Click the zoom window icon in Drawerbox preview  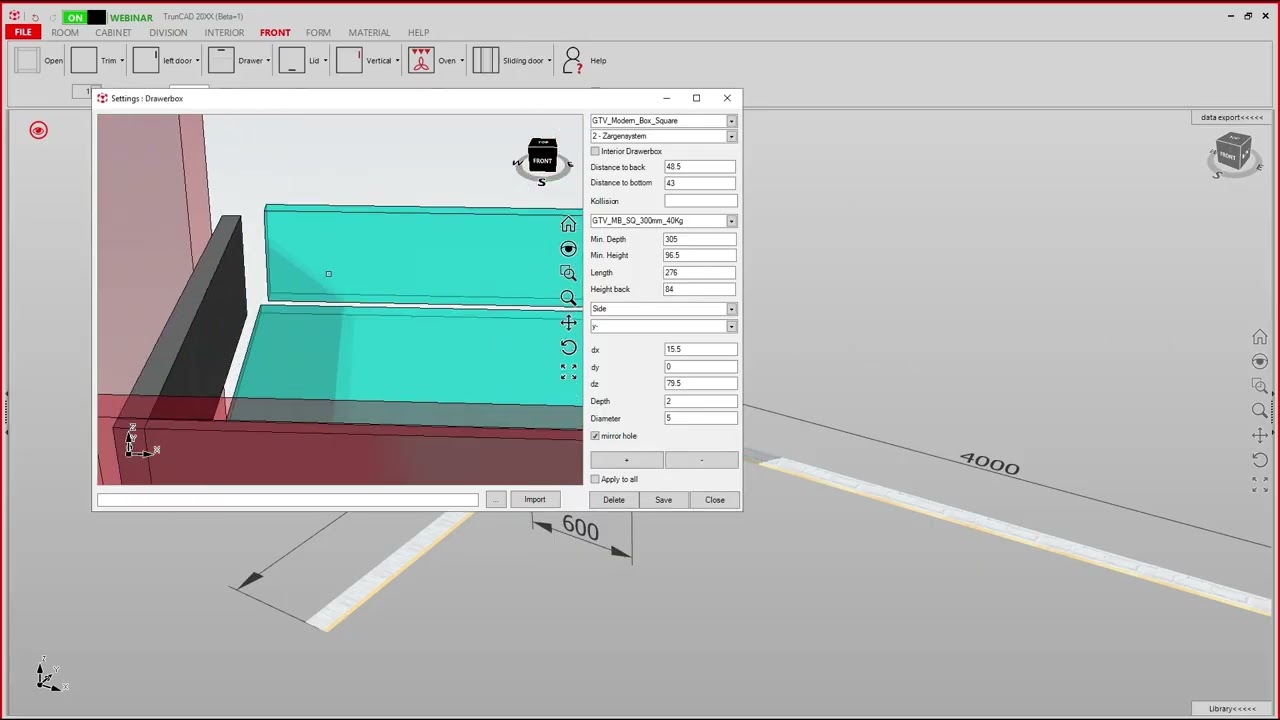click(x=568, y=273)
